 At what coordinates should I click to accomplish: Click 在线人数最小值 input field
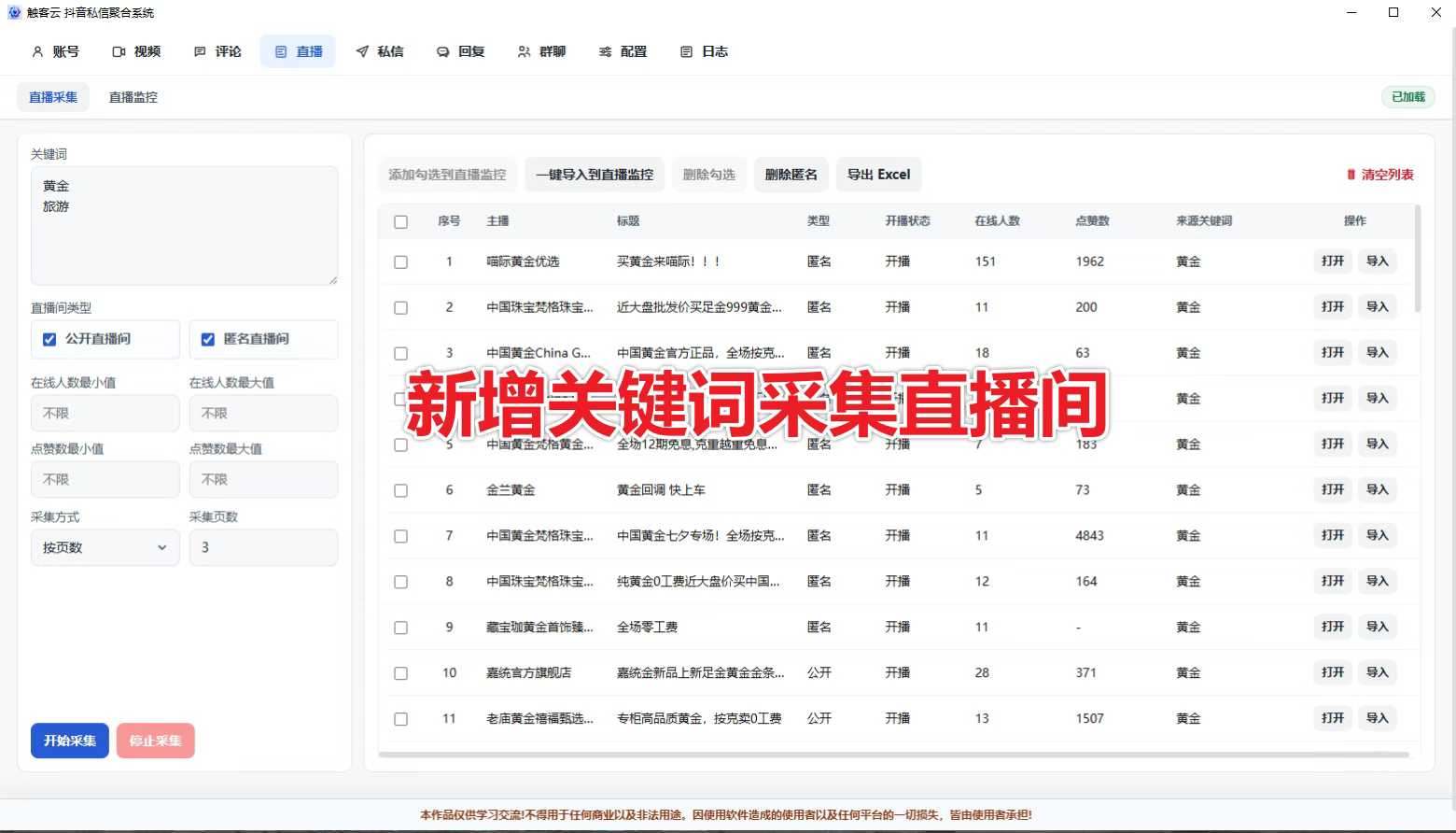click(105, 413)
